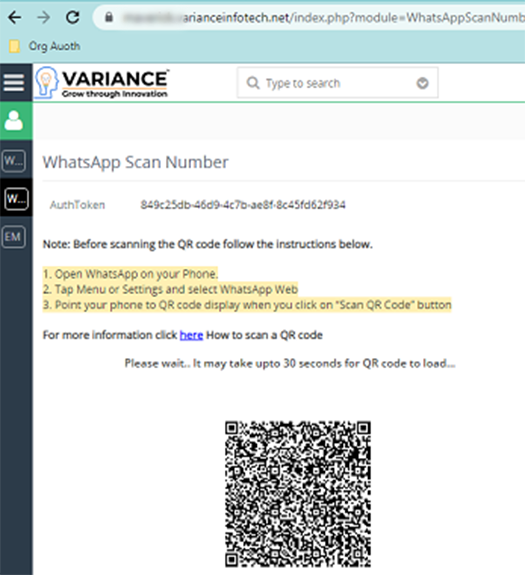This screenshot has width=525, height=575.
Task: Click the AuthToken label
Action: pyautogui.click(x=77, y=205)
